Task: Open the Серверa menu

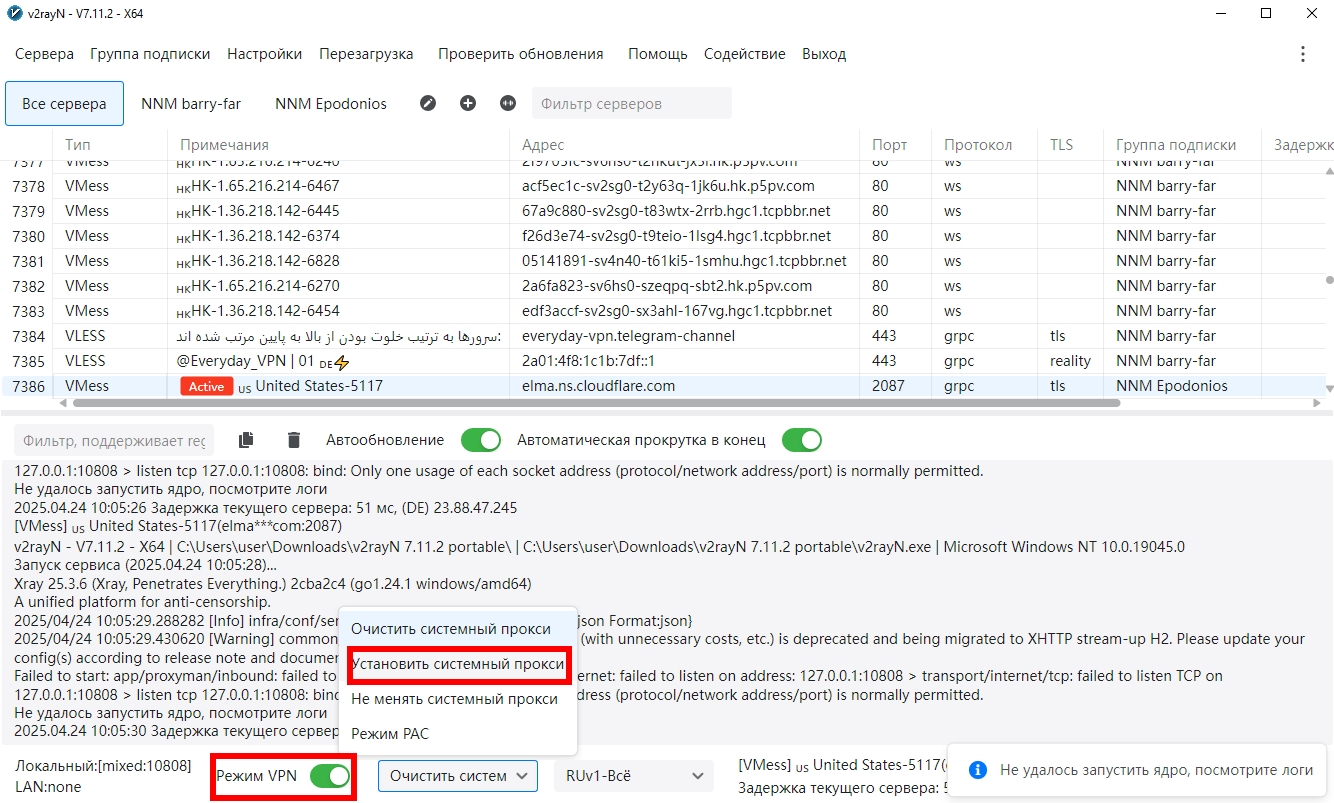Action: click(44, 54)
